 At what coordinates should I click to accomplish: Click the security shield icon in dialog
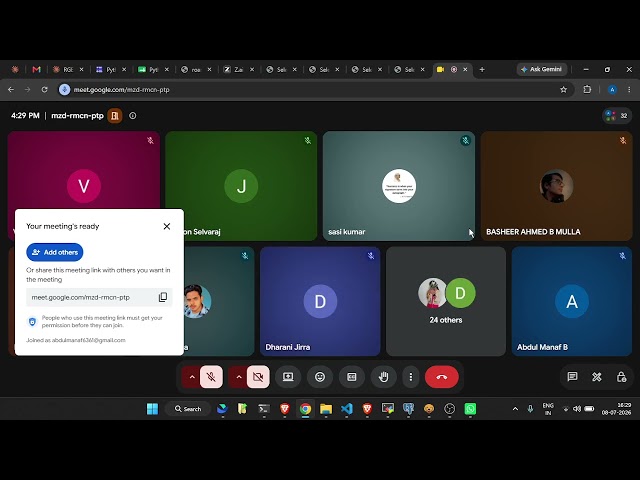click(x=33, y=322)
